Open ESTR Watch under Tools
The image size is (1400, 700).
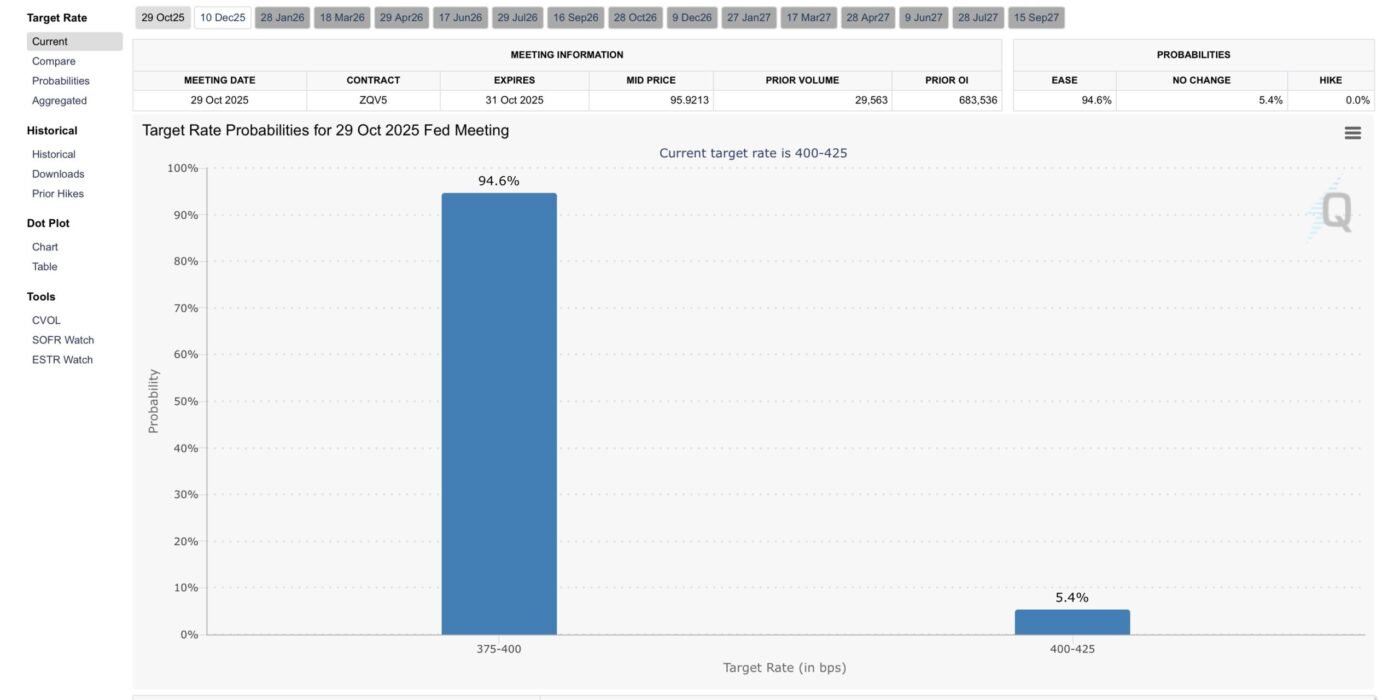(x=62, y=360)
